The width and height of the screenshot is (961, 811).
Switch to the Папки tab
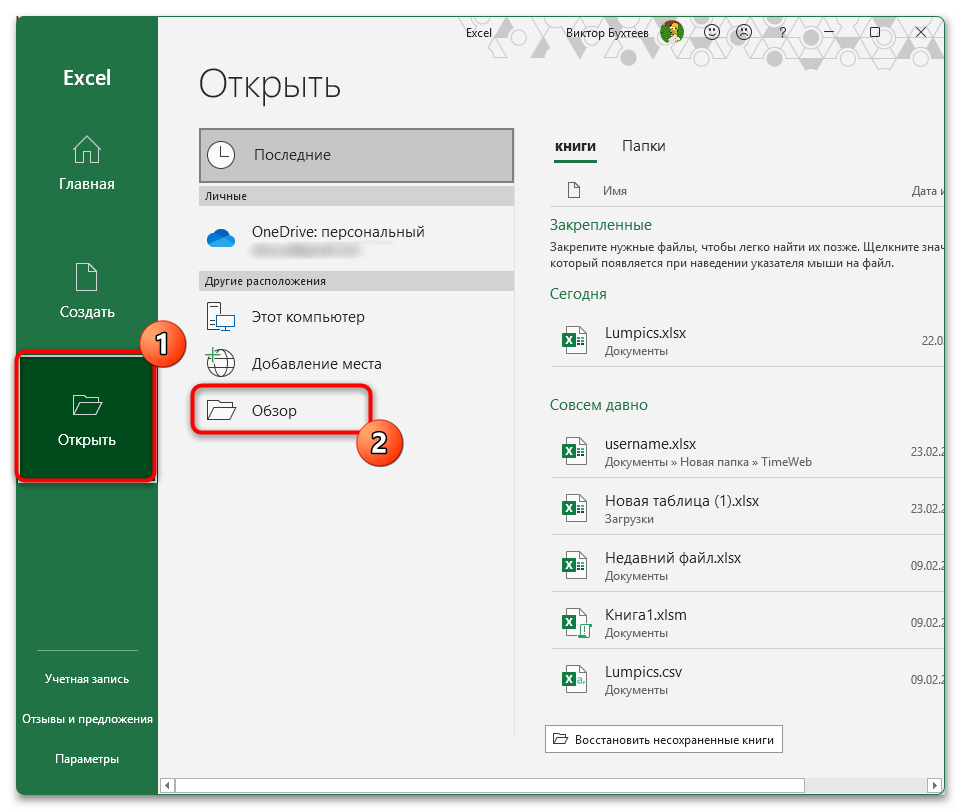click(643, 146)
